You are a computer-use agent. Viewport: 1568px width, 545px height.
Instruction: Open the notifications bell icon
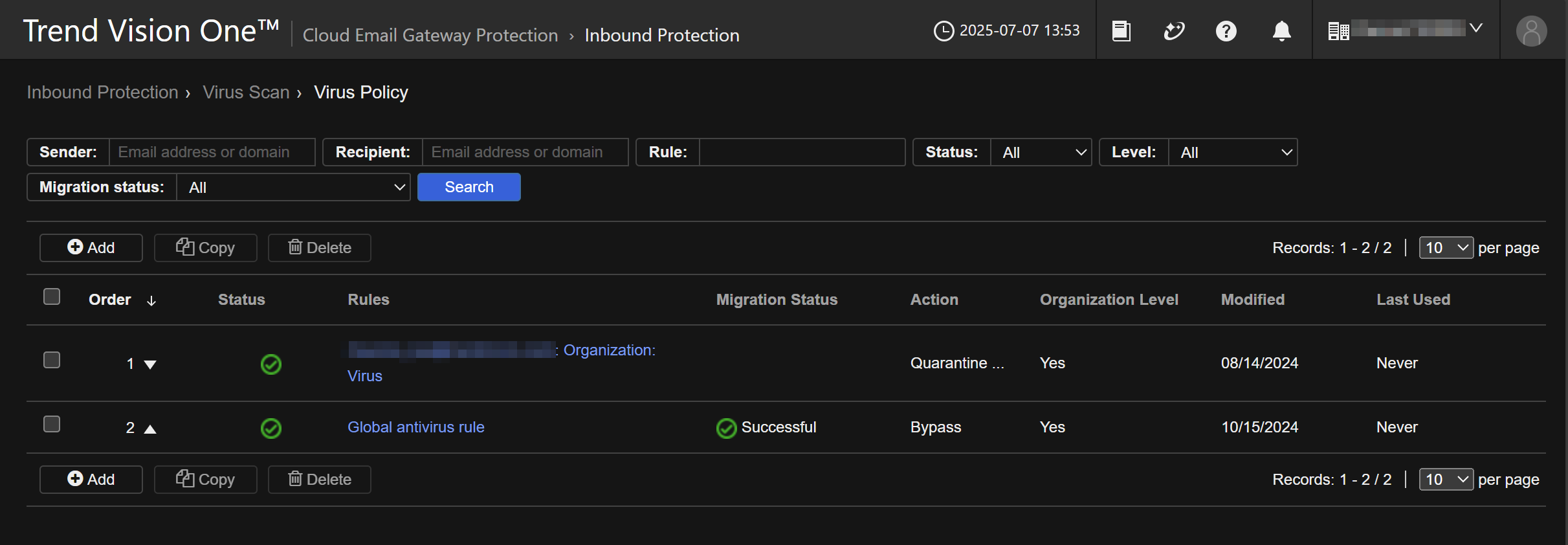[x=1281, y=31]
